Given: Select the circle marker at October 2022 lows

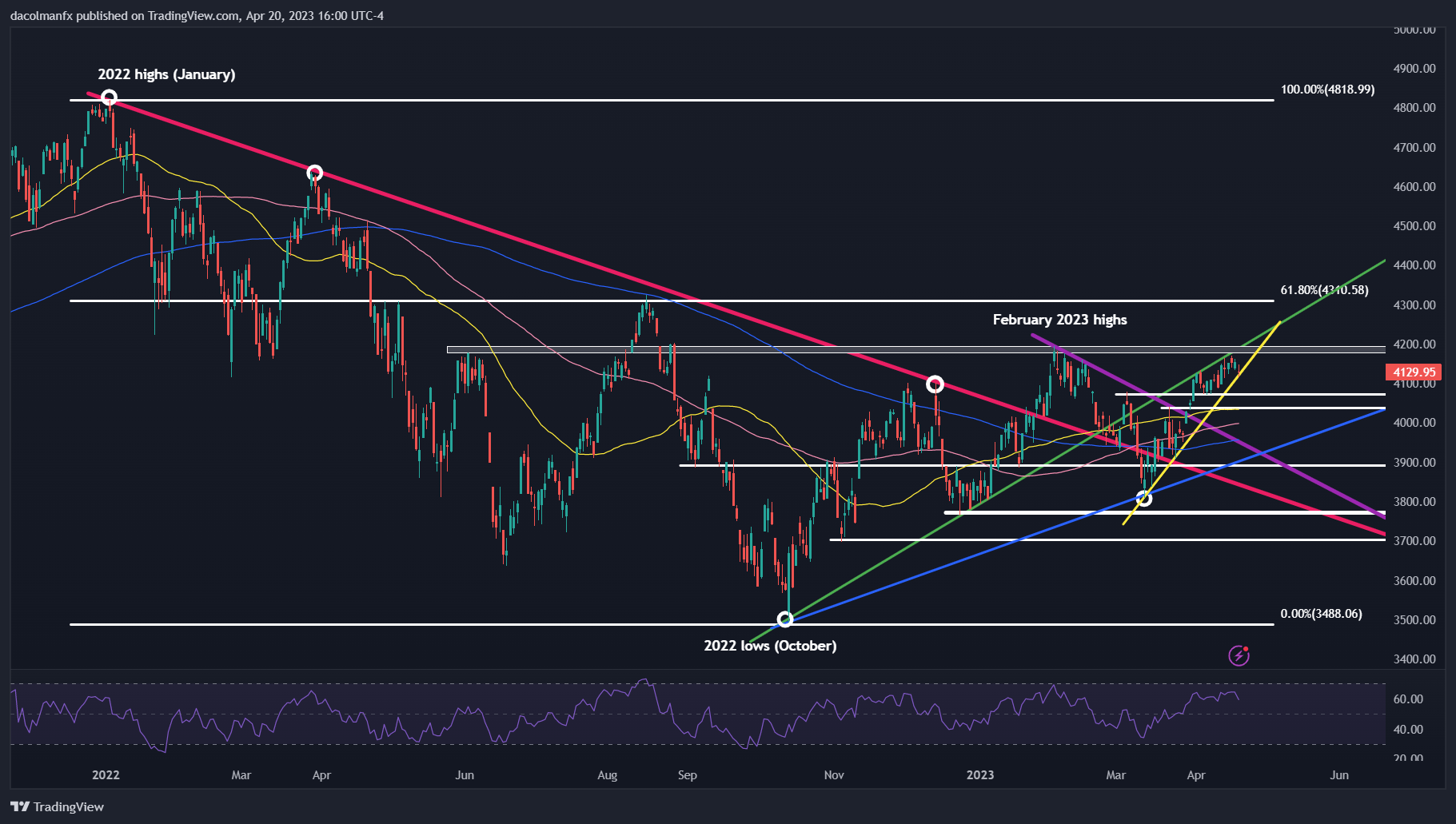Looking at the screenshot, I should click(785, 619).
